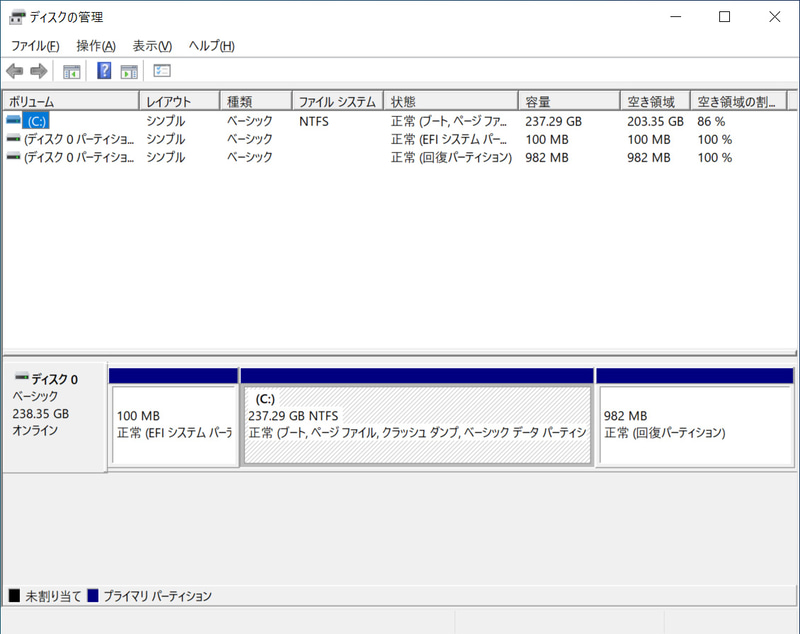Open the 操作(A) menu
The height and width of the screenshot is (634, 800).
pos(96,46)
